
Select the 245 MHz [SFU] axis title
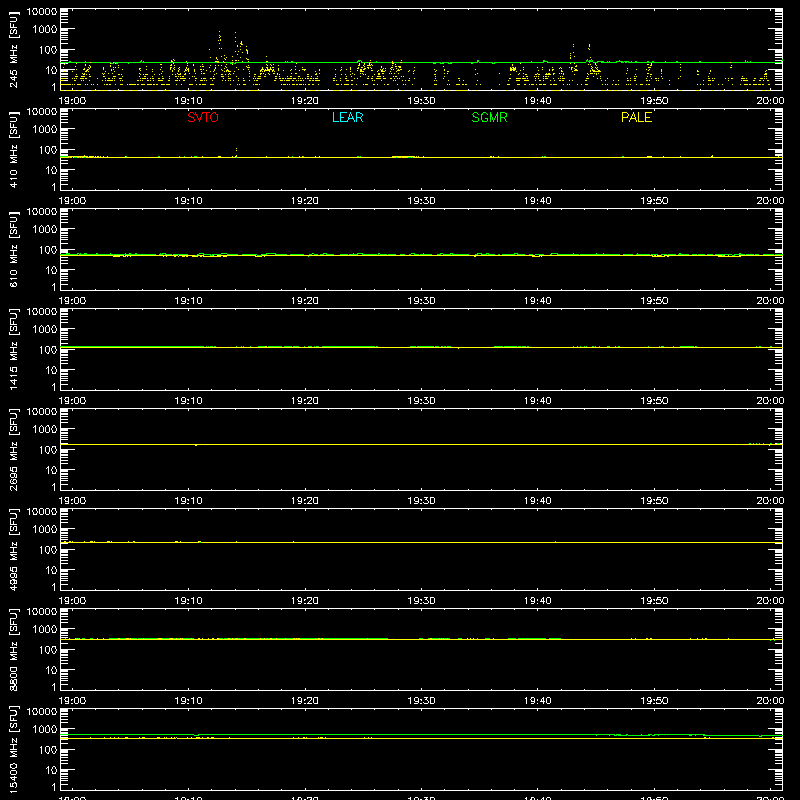click(x=14, y=49)
